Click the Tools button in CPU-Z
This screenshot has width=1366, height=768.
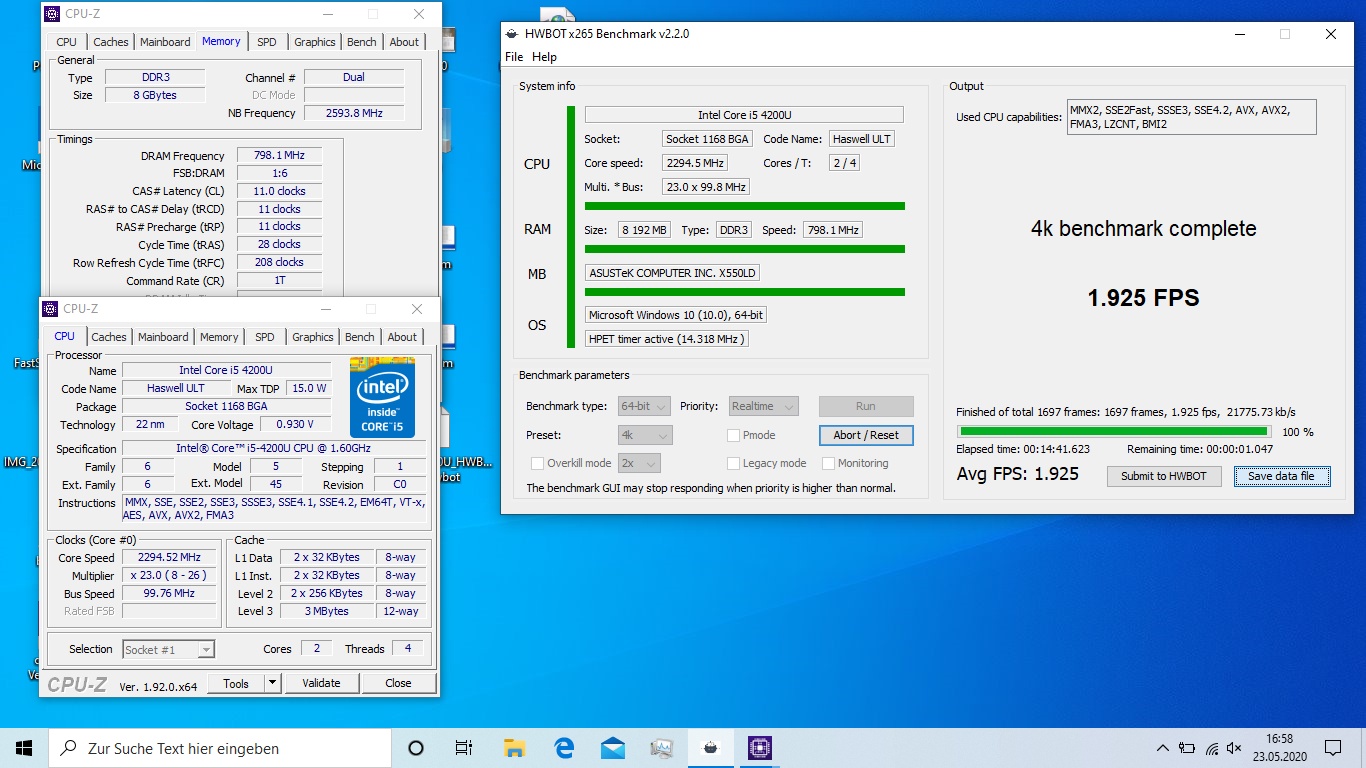click(x=236, y=683)
